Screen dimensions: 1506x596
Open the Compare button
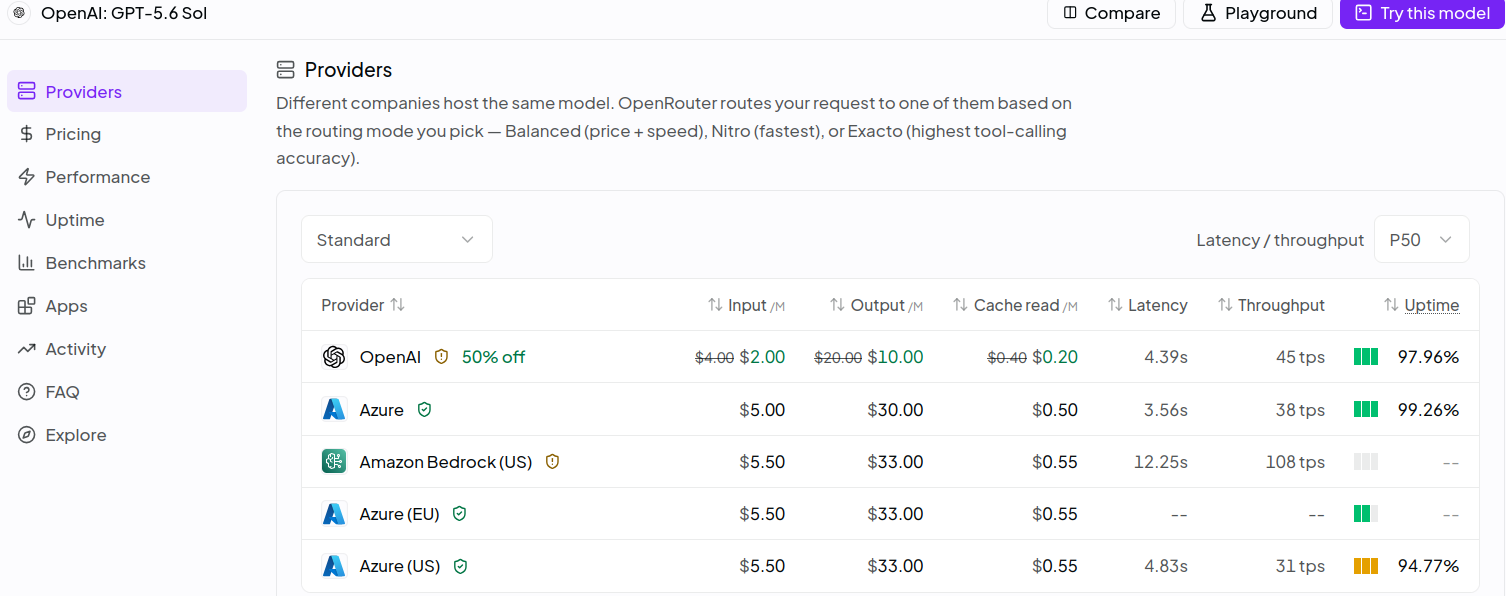coord(1111,13)
